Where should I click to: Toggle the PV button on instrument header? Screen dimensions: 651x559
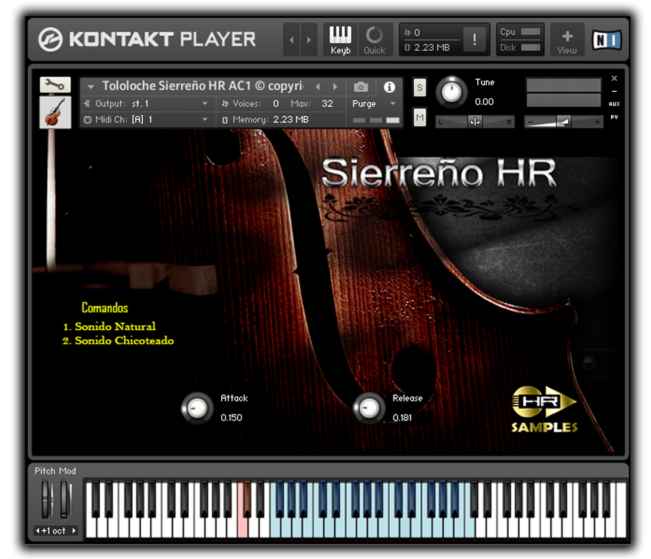tap(614, 118)
